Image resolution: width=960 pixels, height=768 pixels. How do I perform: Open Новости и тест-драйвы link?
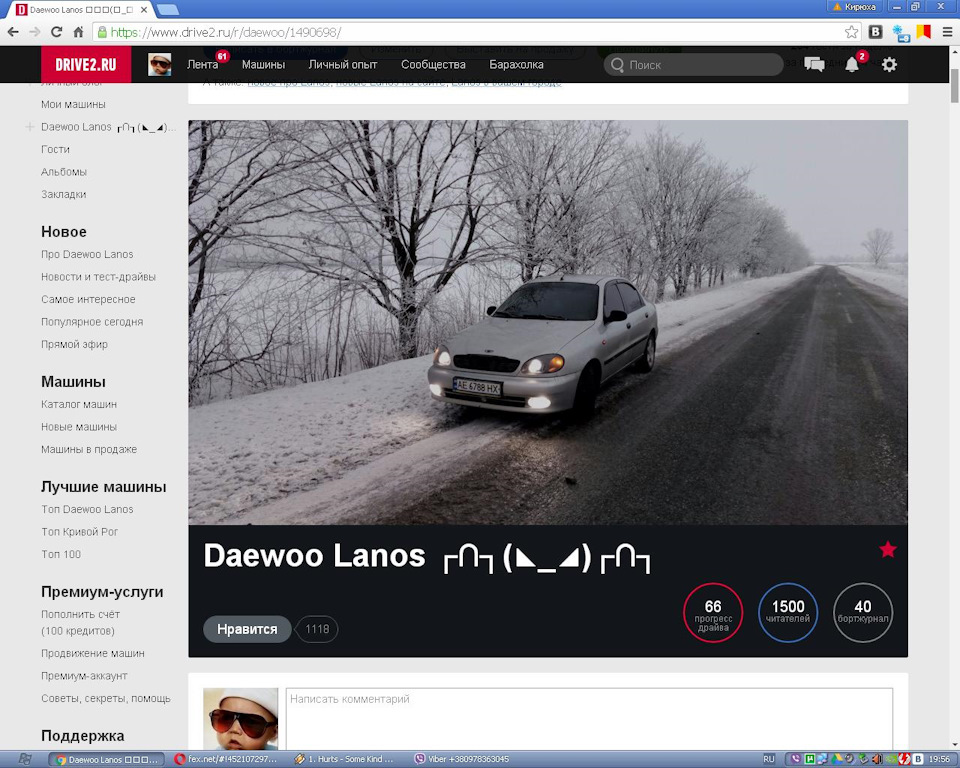(98, 277)
